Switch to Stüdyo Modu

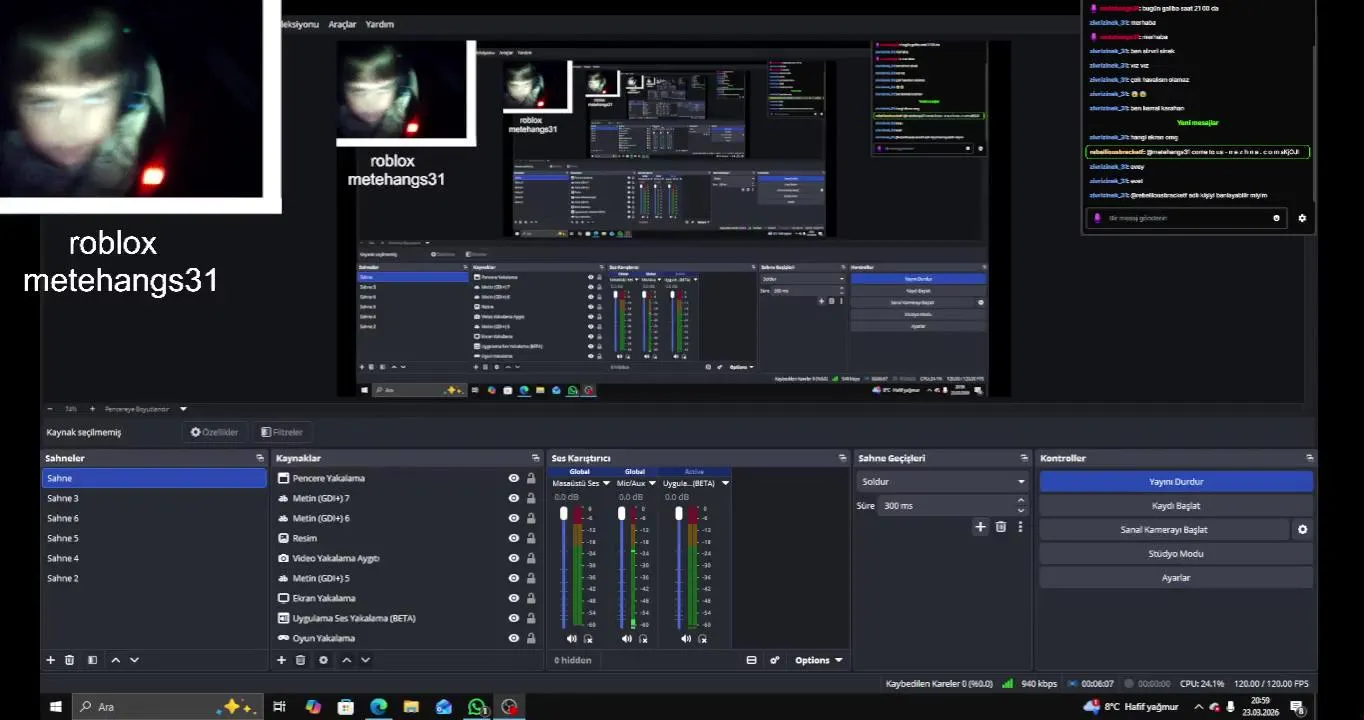[x=1175, y=554]
